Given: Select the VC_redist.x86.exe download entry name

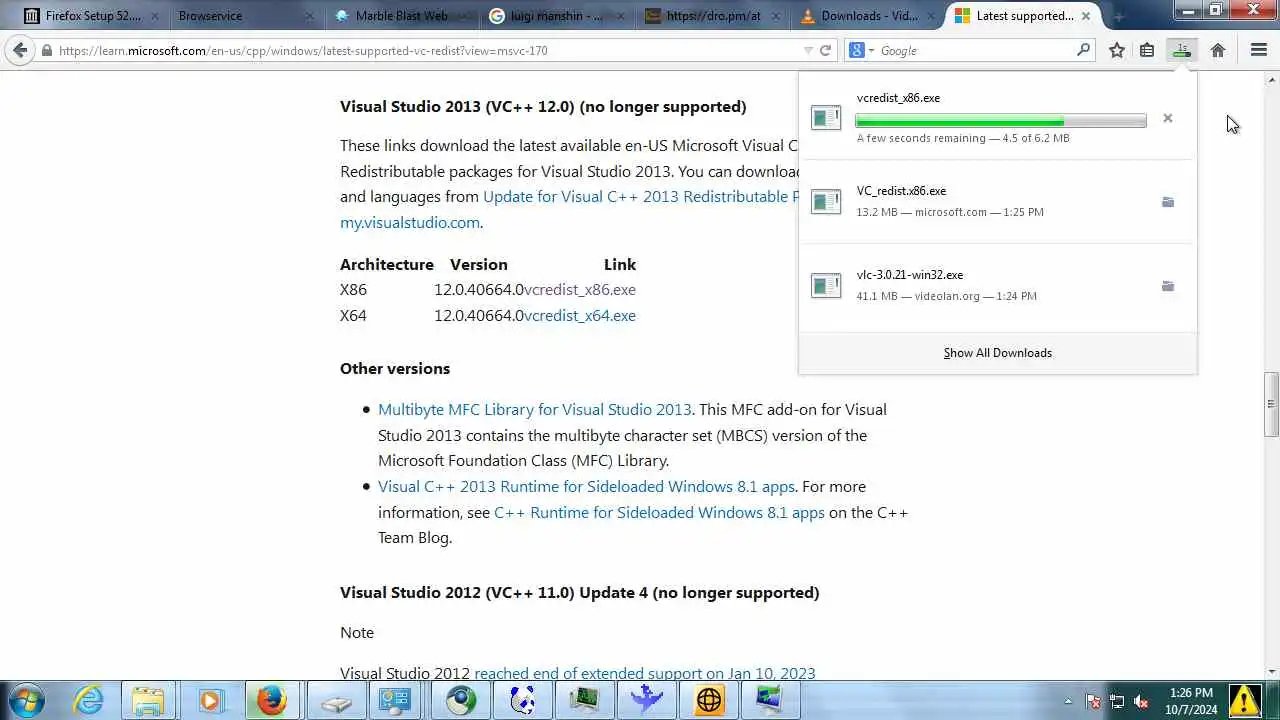Looking at the screenshot, I should click(901, 191).
